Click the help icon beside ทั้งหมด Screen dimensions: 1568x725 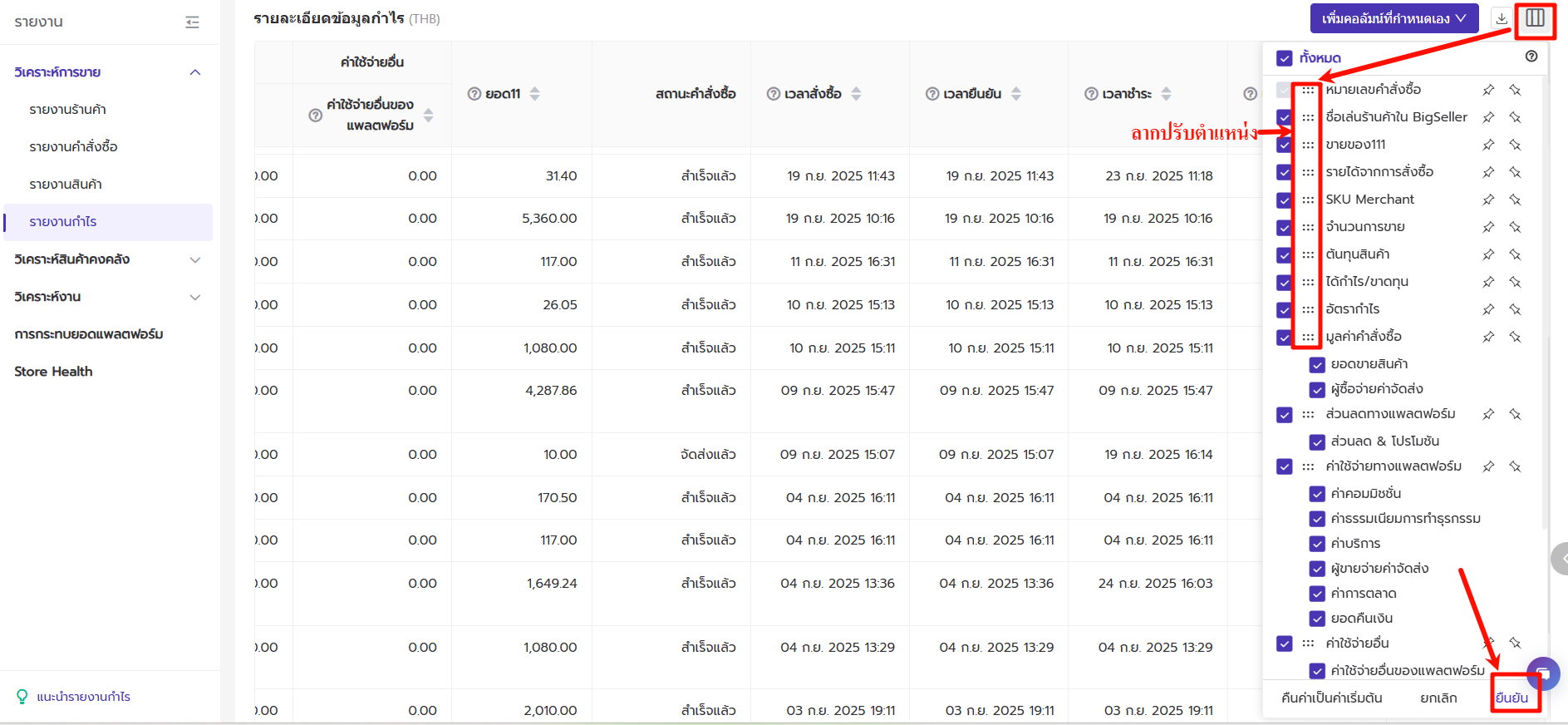click(x=1531, y=57)
